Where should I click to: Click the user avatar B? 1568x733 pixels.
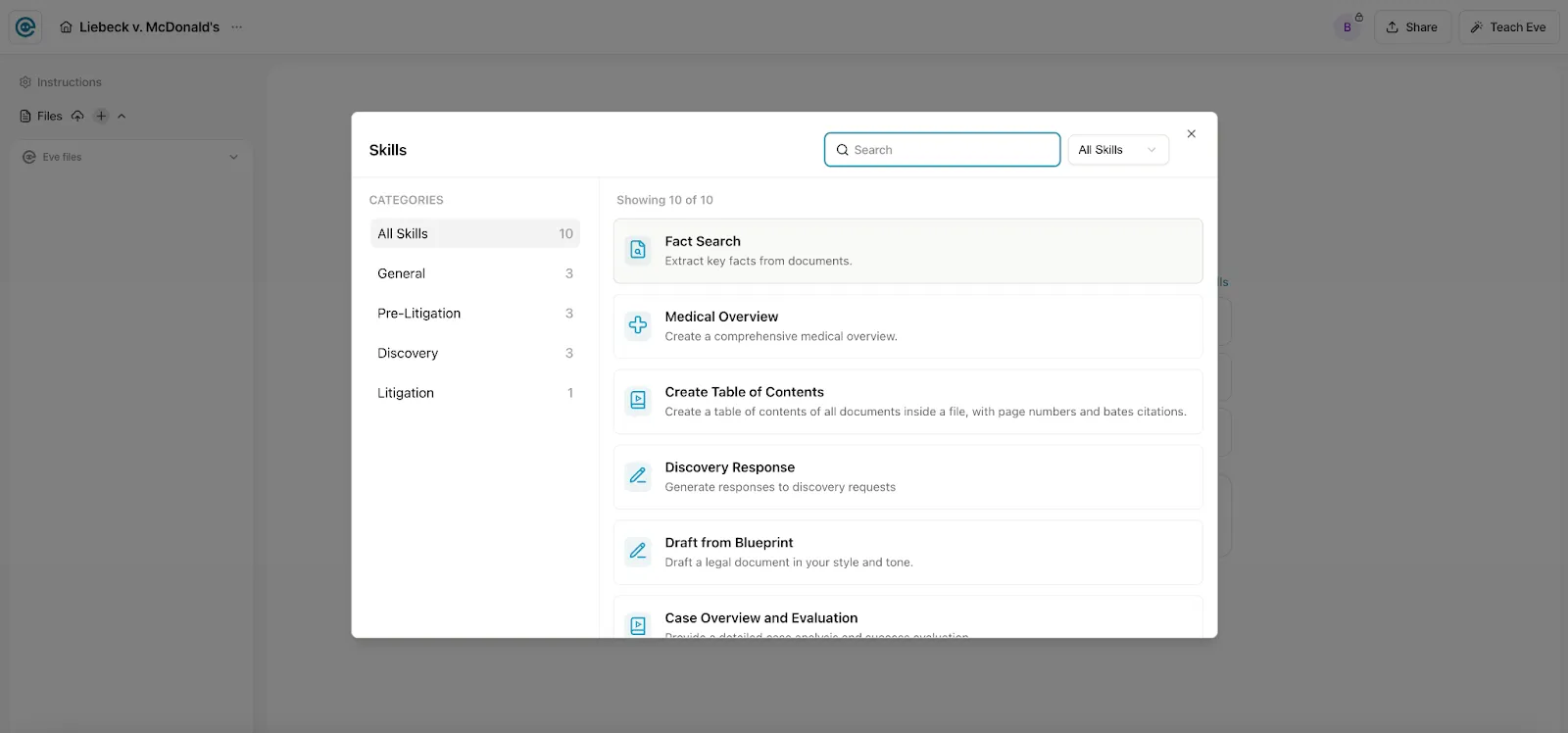pyautogui.click(x=1347, y=27)
